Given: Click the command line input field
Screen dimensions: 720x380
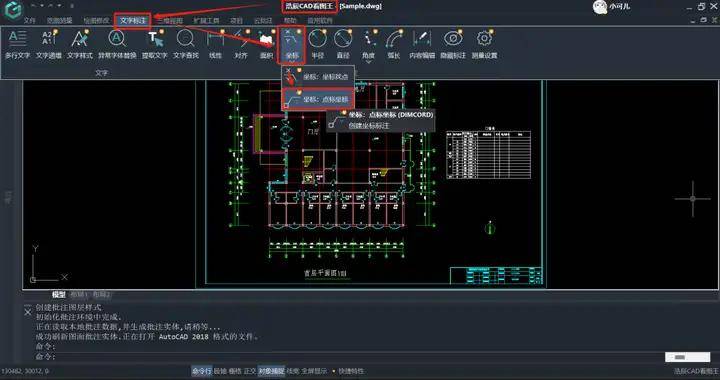Looking at the screenshot, I should click(349, 357).
